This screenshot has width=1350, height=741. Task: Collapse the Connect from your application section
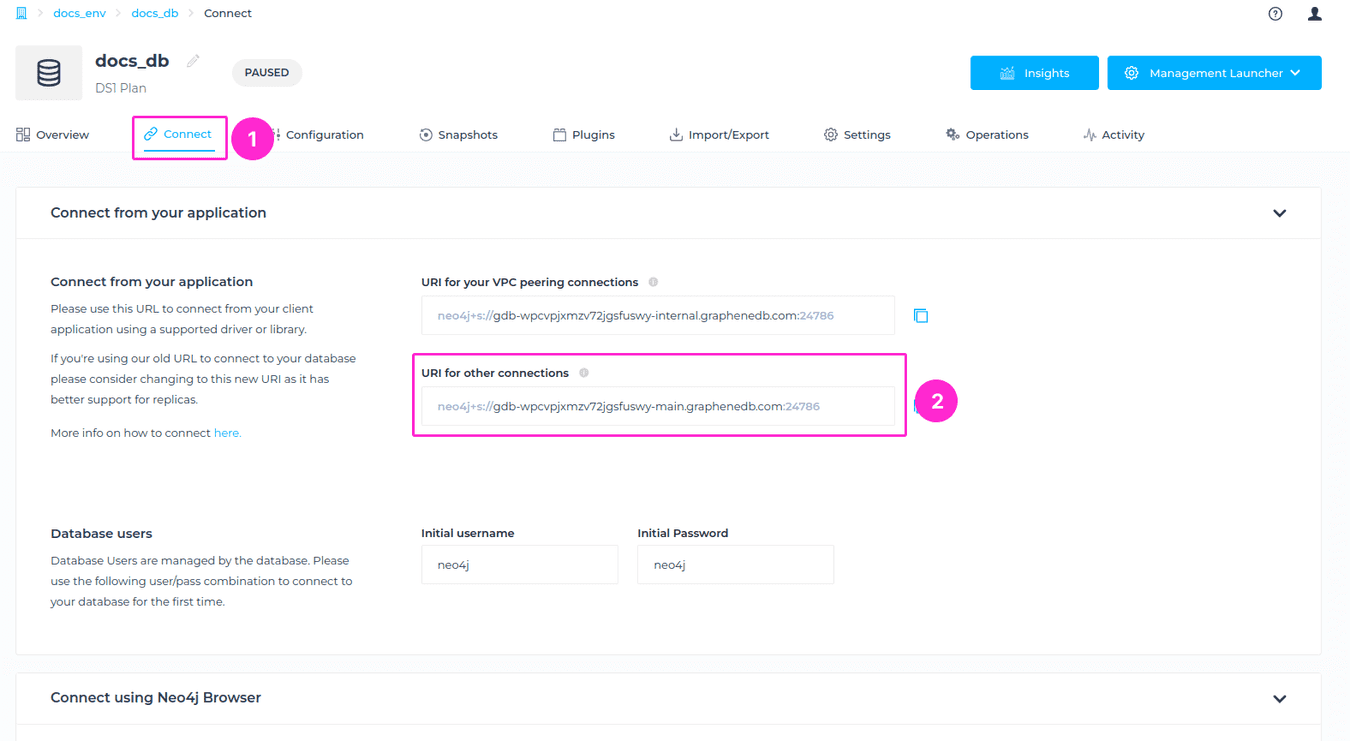point(1280,213)
